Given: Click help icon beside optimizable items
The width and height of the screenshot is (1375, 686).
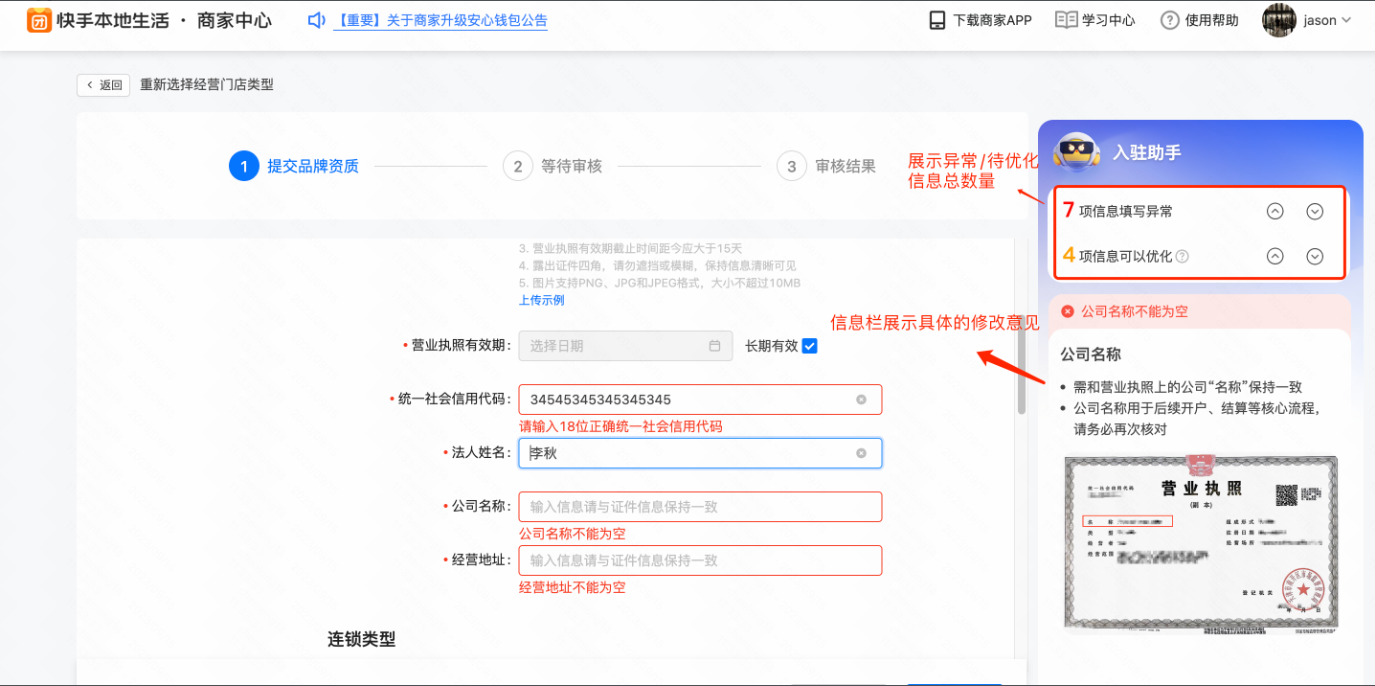Looking at the screenshot, I should [1182, 257].
